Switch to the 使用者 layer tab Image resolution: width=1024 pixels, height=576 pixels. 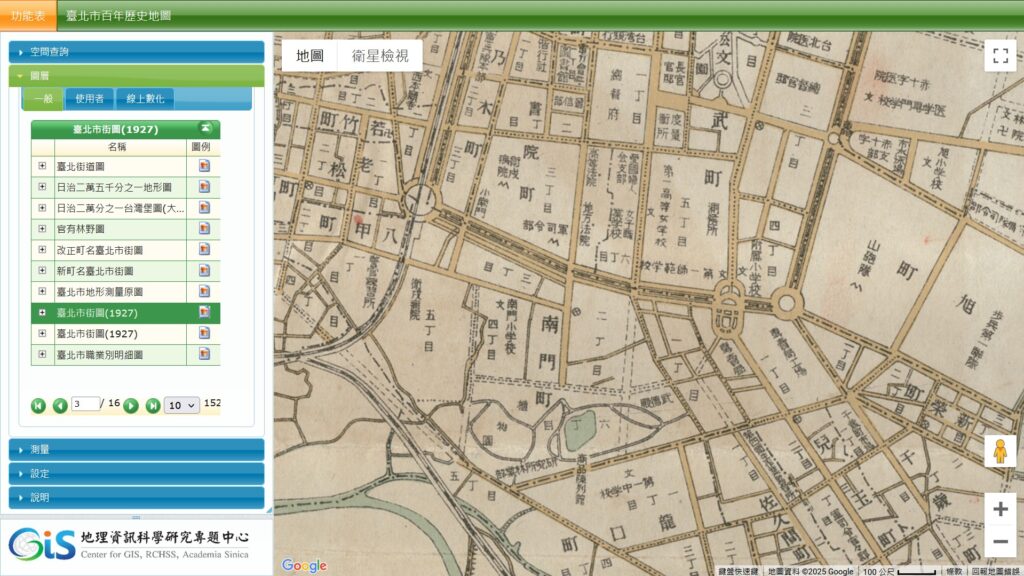tap(89, 99)
